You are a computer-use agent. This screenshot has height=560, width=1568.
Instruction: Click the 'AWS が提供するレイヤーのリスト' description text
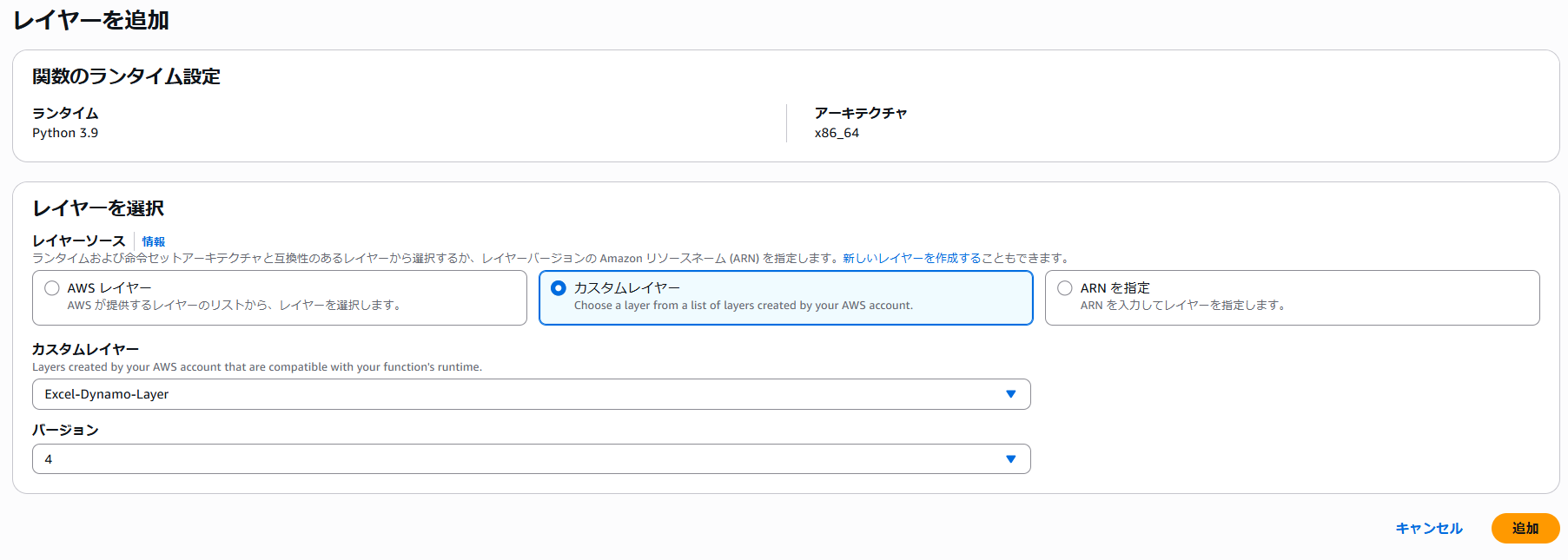pos(235,306)
